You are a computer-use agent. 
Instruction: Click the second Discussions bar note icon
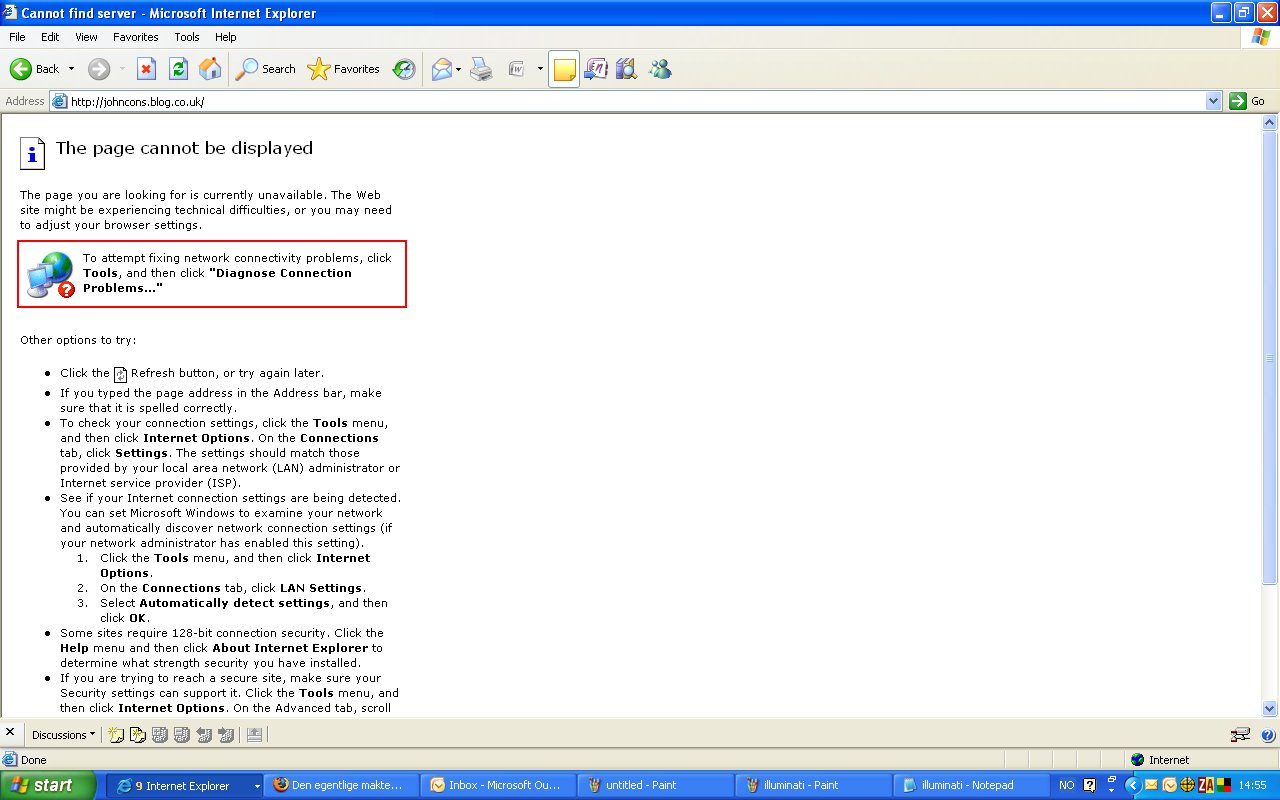tap(138, 735)
